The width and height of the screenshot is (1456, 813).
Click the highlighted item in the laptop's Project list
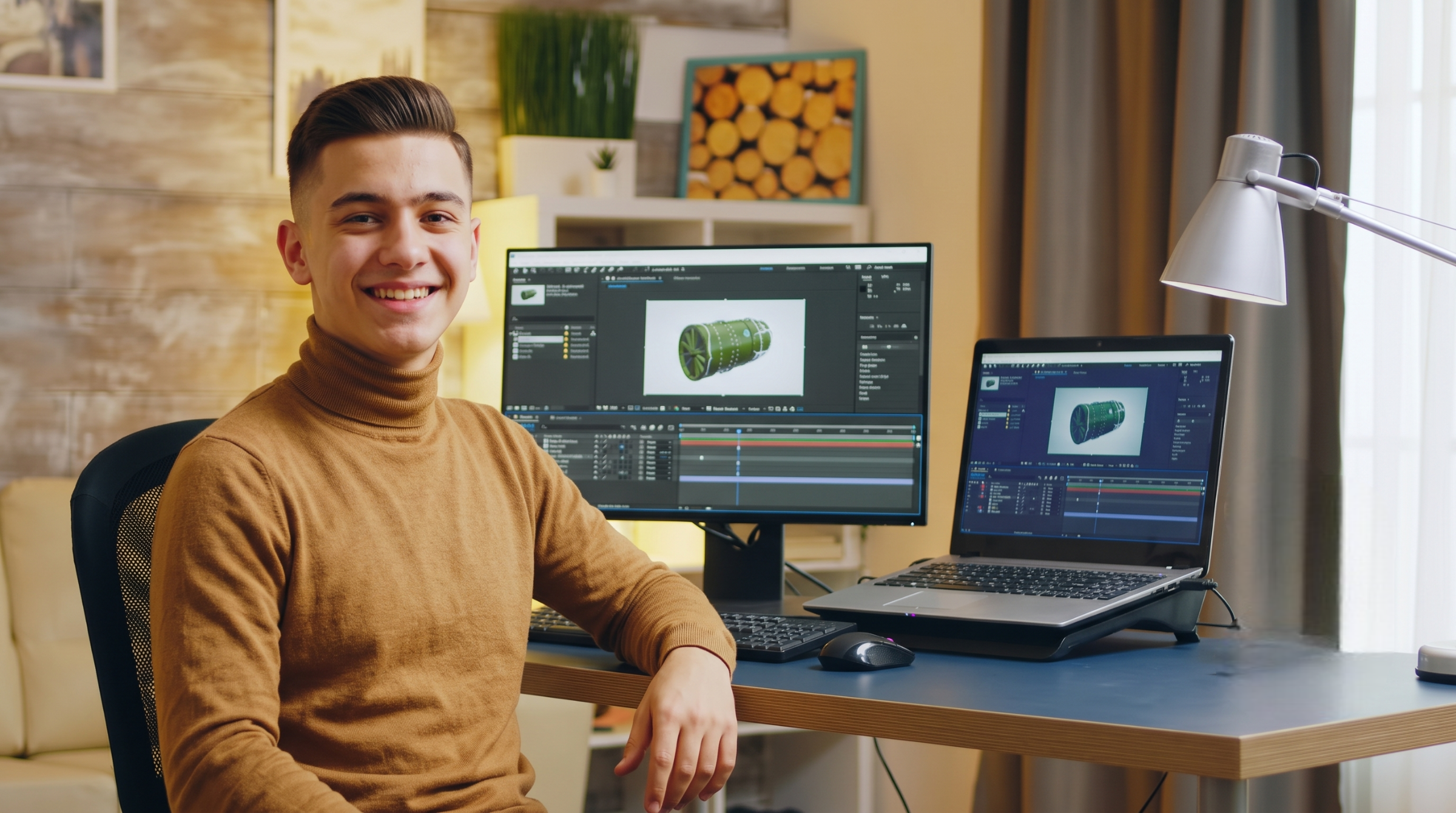(993, 414)
